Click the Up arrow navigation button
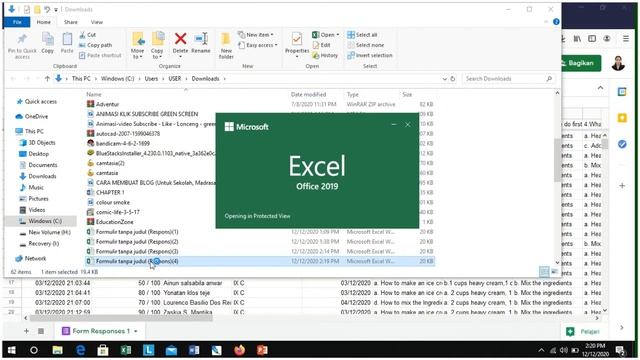Image resolution: width=640 pixels, height=360 pixels. tap(47, 78)
